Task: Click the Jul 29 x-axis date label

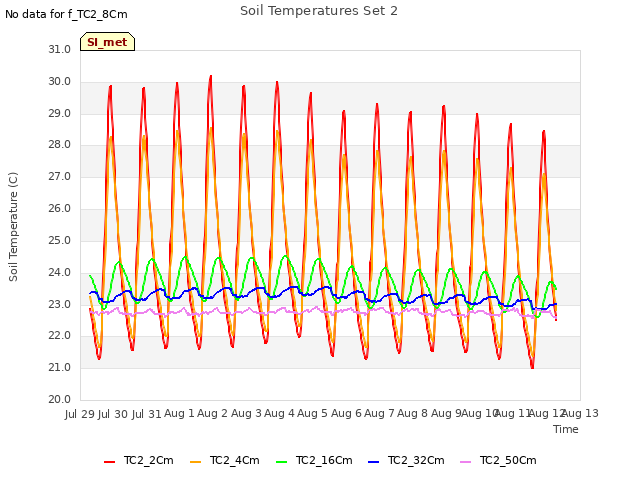Action: [x=80, y=414]
